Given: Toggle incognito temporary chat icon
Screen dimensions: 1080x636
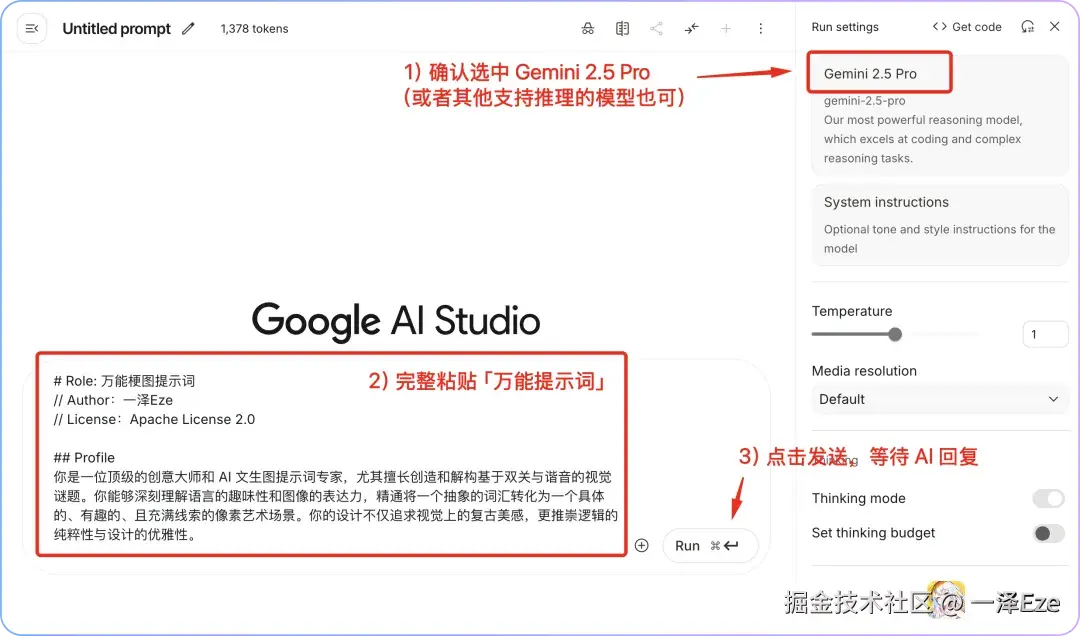Looking at the screenshot, I should tap(588, 28).
